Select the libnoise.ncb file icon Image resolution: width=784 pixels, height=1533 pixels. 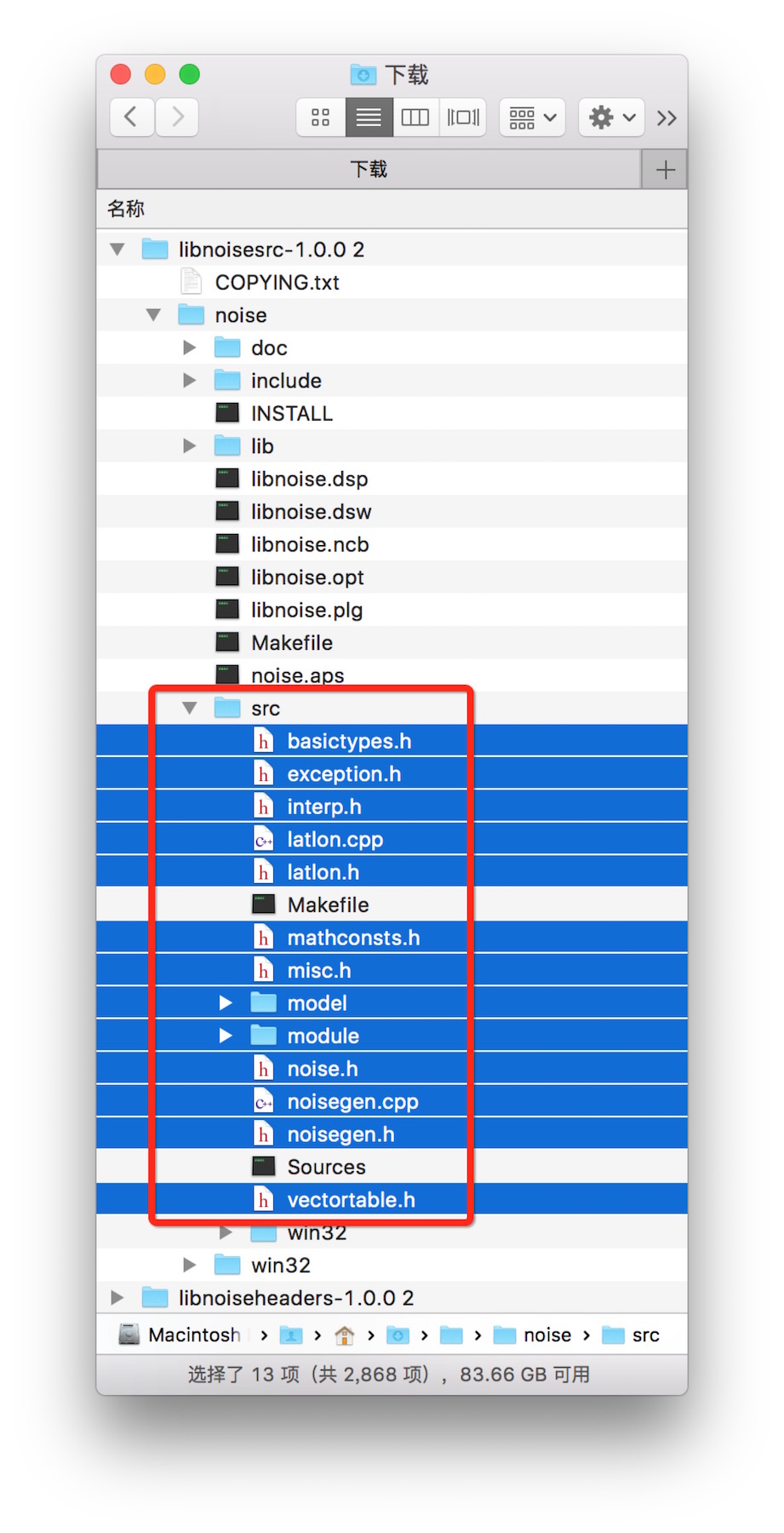coord(227,544)
